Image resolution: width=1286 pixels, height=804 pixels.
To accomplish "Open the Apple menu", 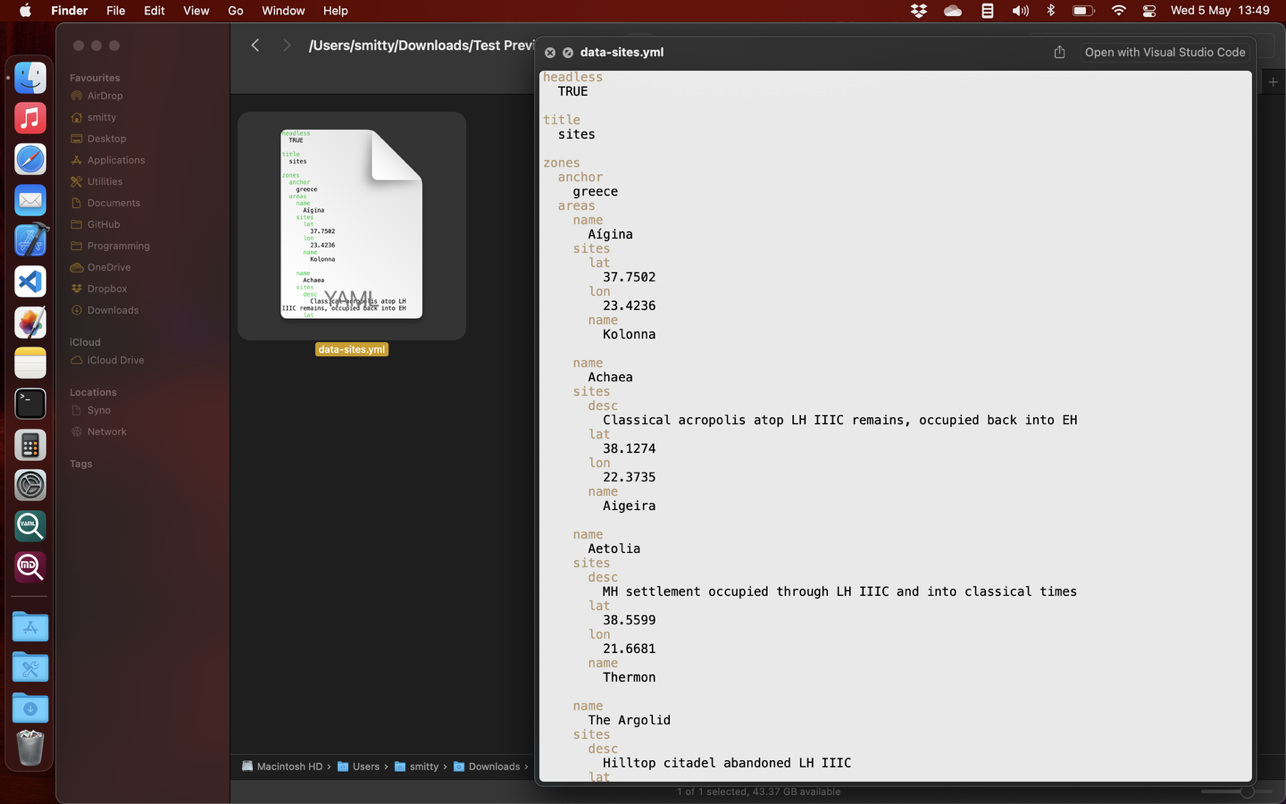I will coord(25,11).
